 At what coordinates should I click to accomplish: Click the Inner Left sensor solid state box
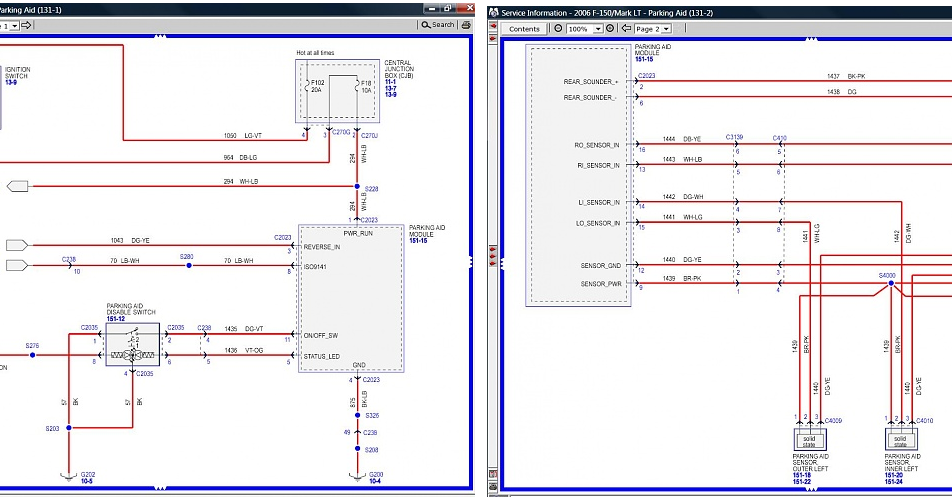tap(901, 439)
